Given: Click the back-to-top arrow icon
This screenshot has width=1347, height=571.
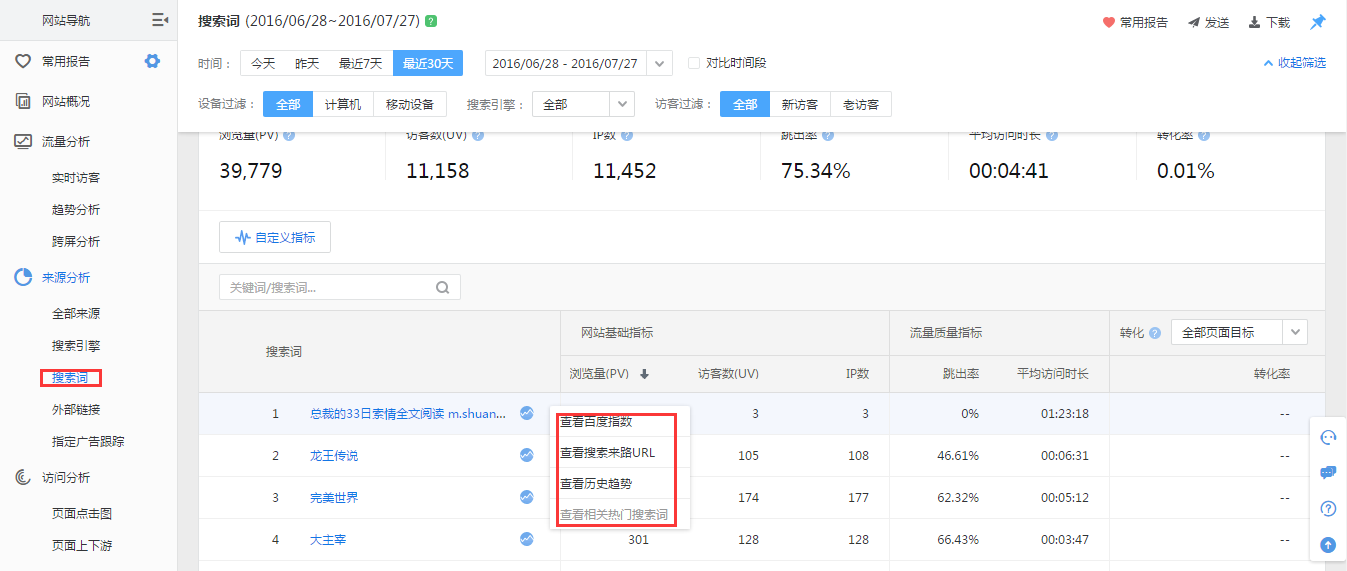Looking at the screenshot, I should [1328, 545].
